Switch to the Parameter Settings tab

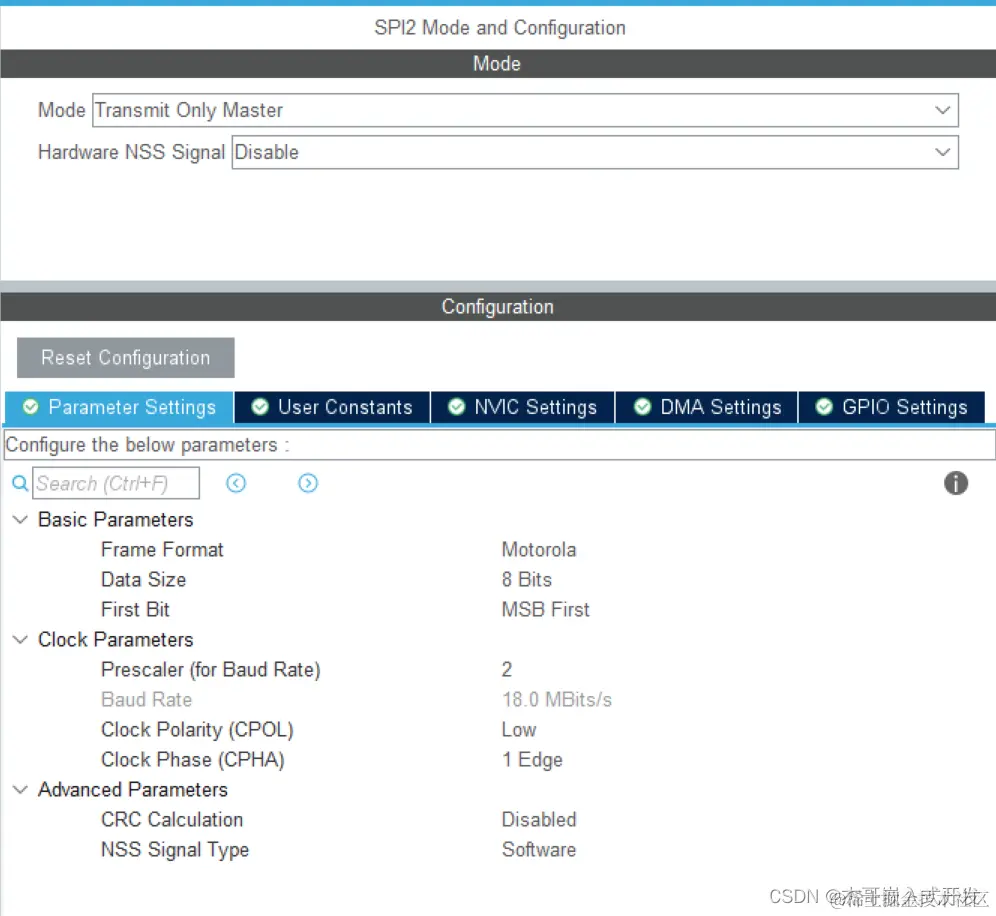119,407
